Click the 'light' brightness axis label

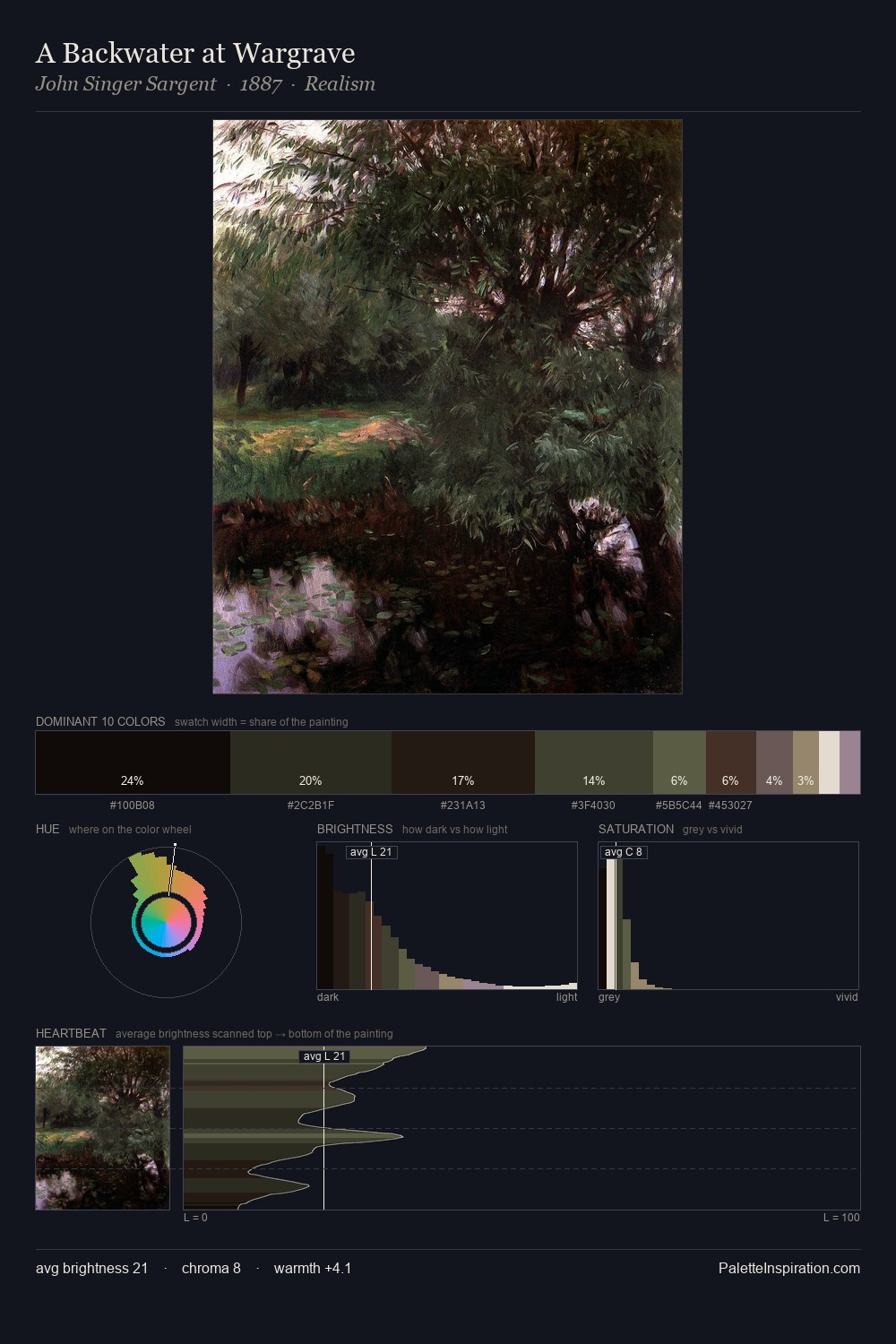(x=566, y=997)
